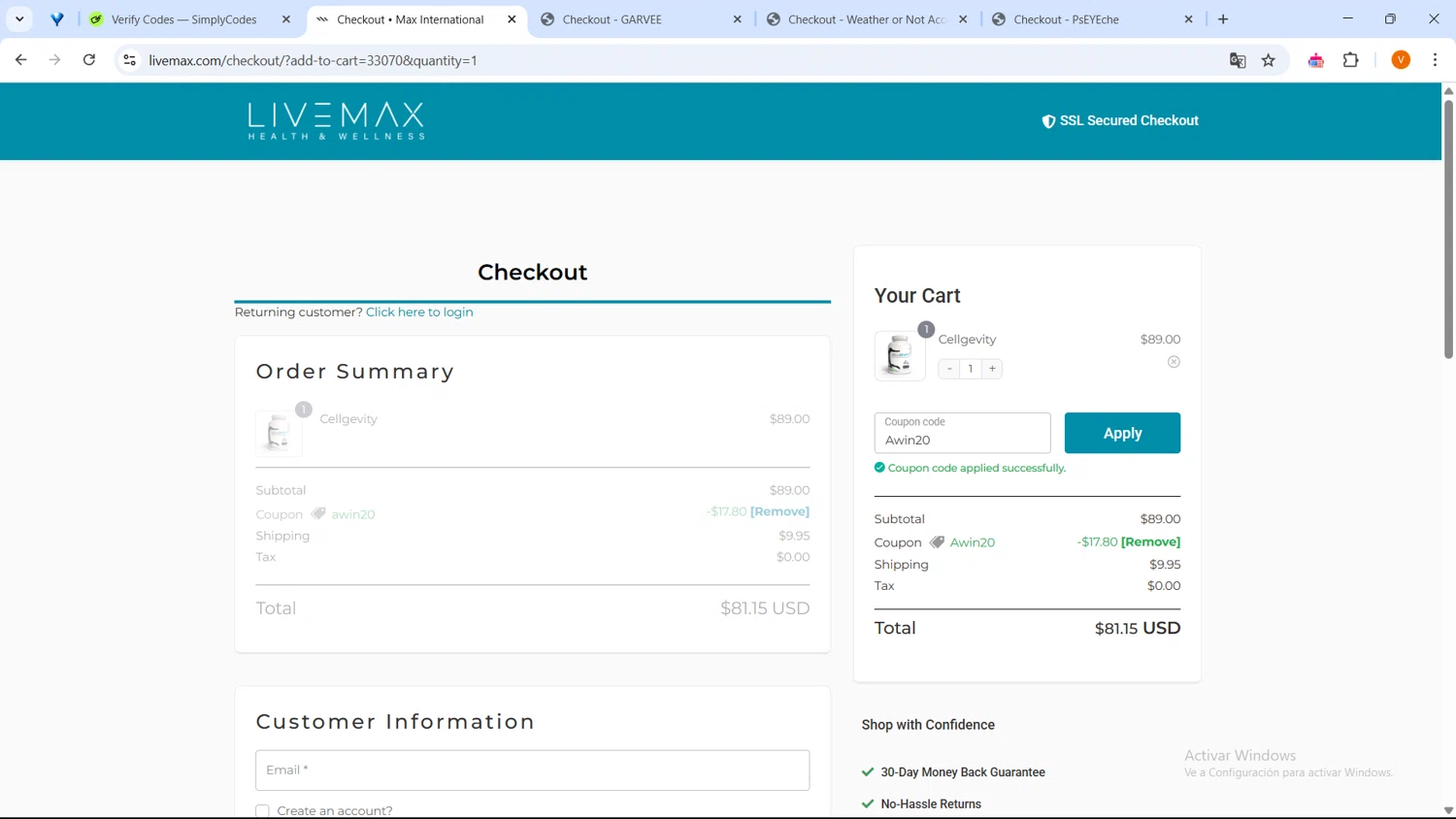Click the Apply coupon button

(x=1122, y=433)
